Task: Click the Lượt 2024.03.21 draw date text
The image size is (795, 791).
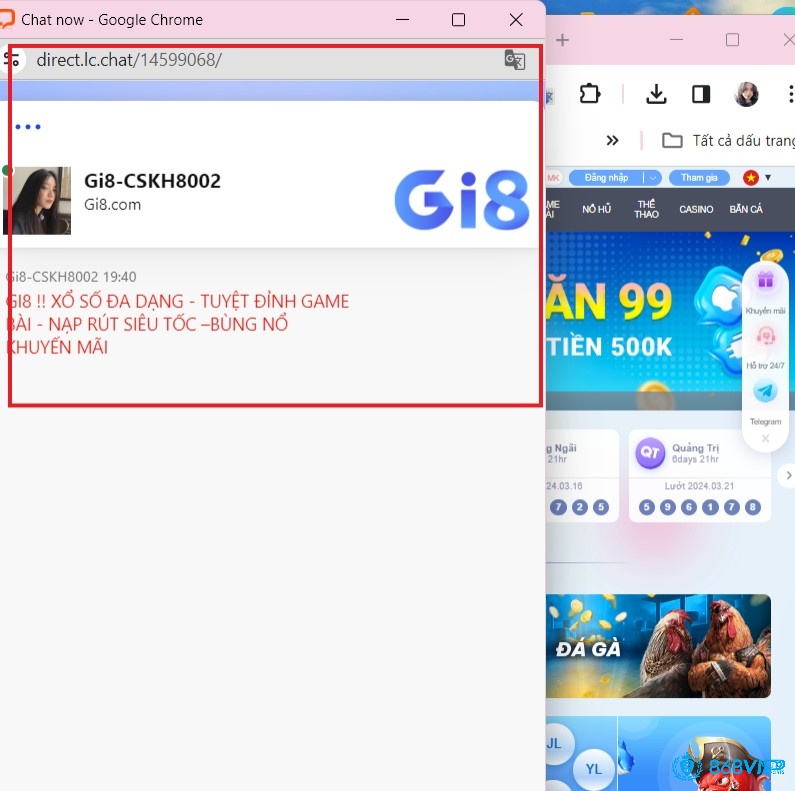Action: pyautogui.click(x=699, y=486)
